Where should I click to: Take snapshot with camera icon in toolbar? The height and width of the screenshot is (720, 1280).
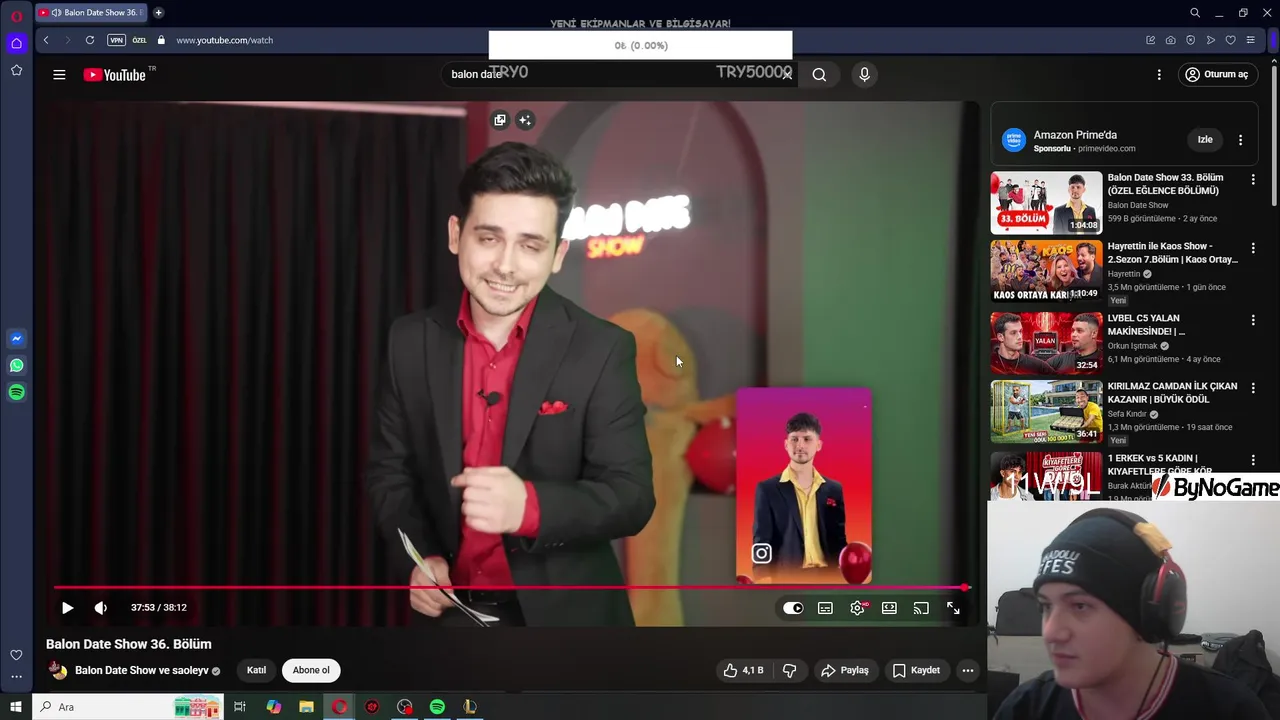[x=1170, y=40]
